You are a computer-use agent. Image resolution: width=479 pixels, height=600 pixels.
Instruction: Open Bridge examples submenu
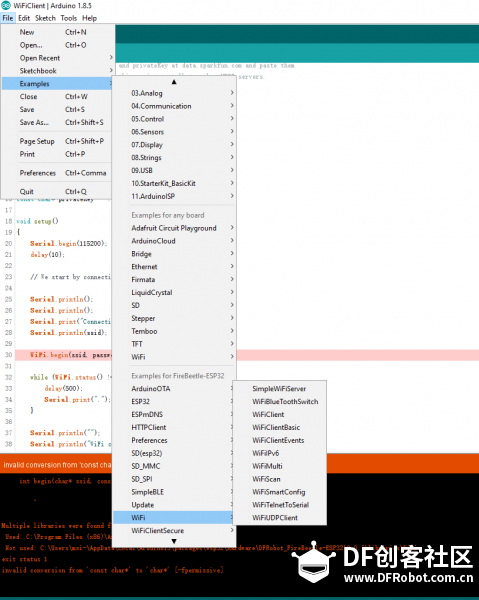click(174, 254)
